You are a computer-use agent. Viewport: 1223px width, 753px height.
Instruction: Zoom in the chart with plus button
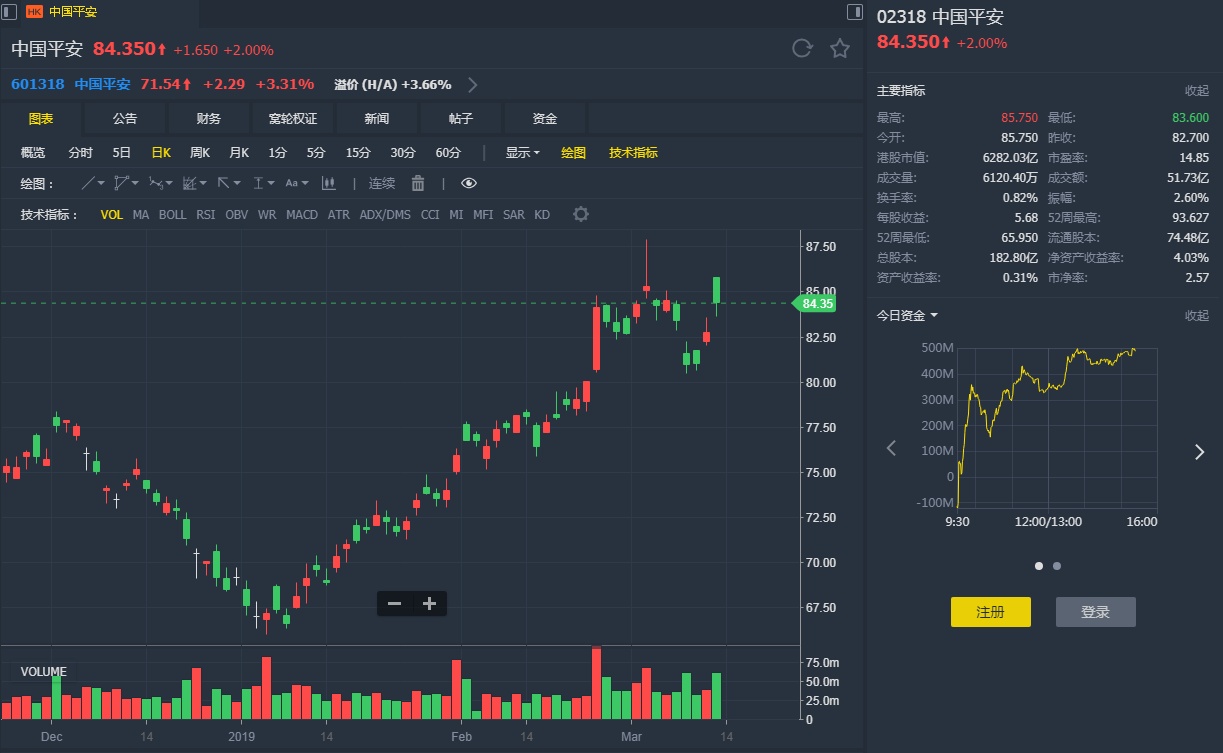tap(430, 603)
